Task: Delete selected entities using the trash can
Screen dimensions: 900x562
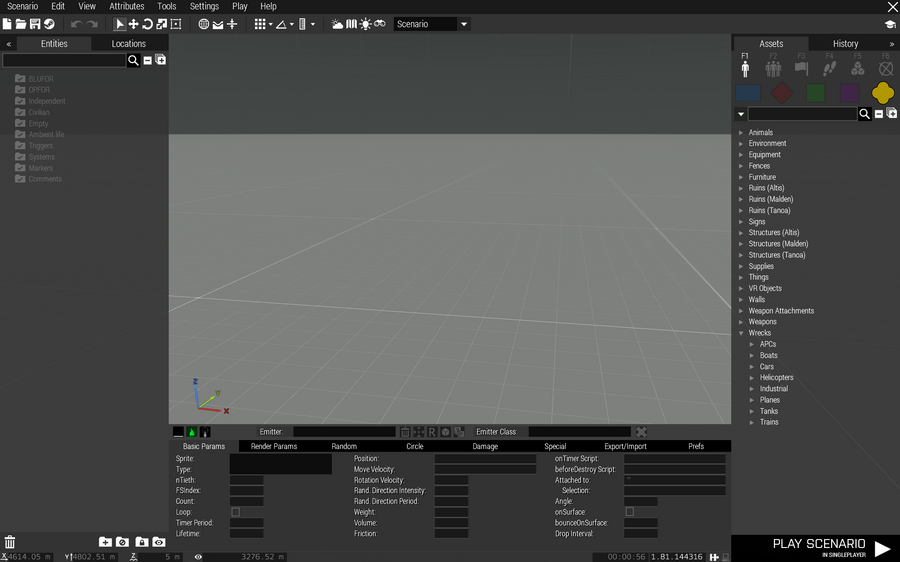Action: point(10,542)
